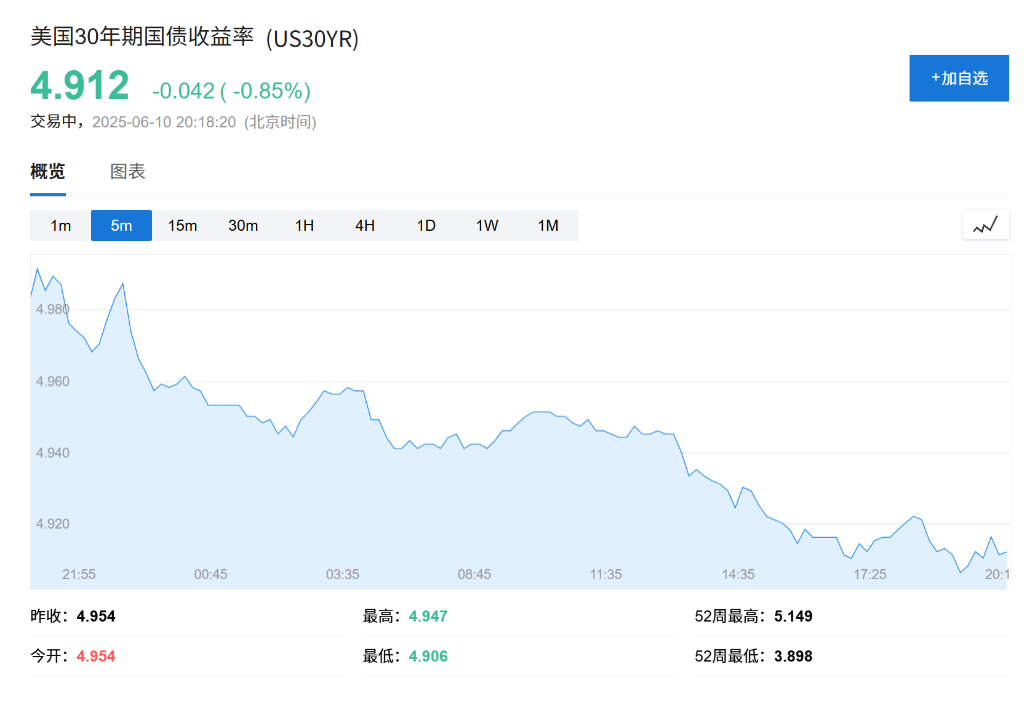The height and width of the screenshot is (701, 1024).
Task: Set chart to 1D interval
Action: (x=426, y=226)
